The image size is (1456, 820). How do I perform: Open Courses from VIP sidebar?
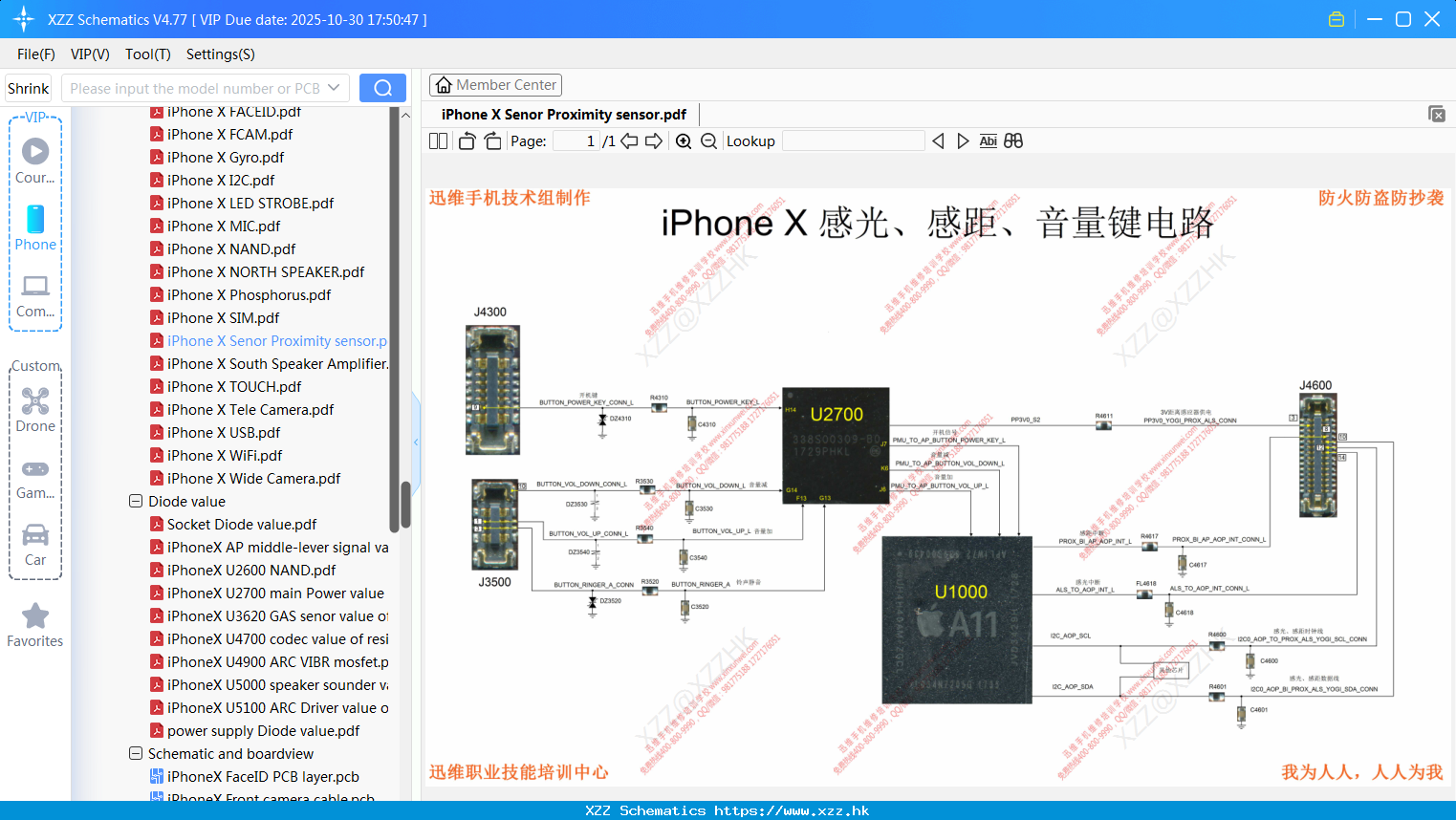pyautogui.click(x=35, y=161)
